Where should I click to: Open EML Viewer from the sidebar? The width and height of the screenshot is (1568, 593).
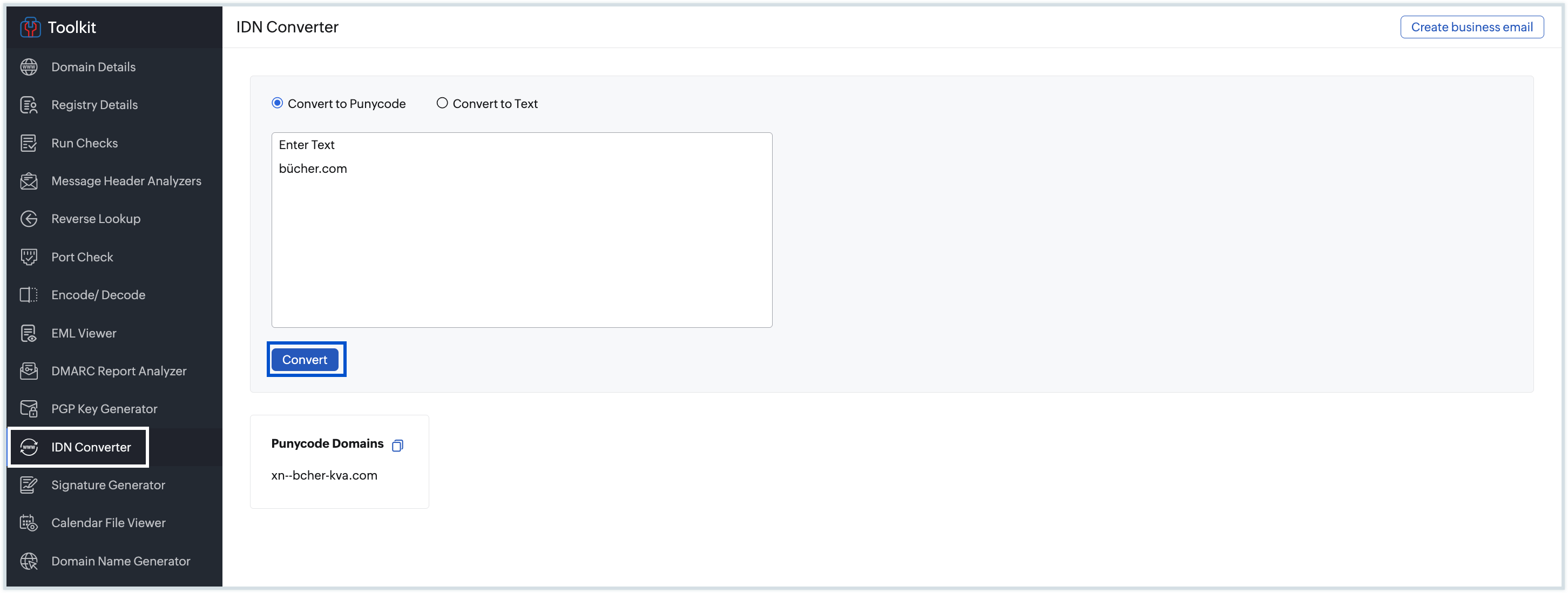[x=83, y=333]
